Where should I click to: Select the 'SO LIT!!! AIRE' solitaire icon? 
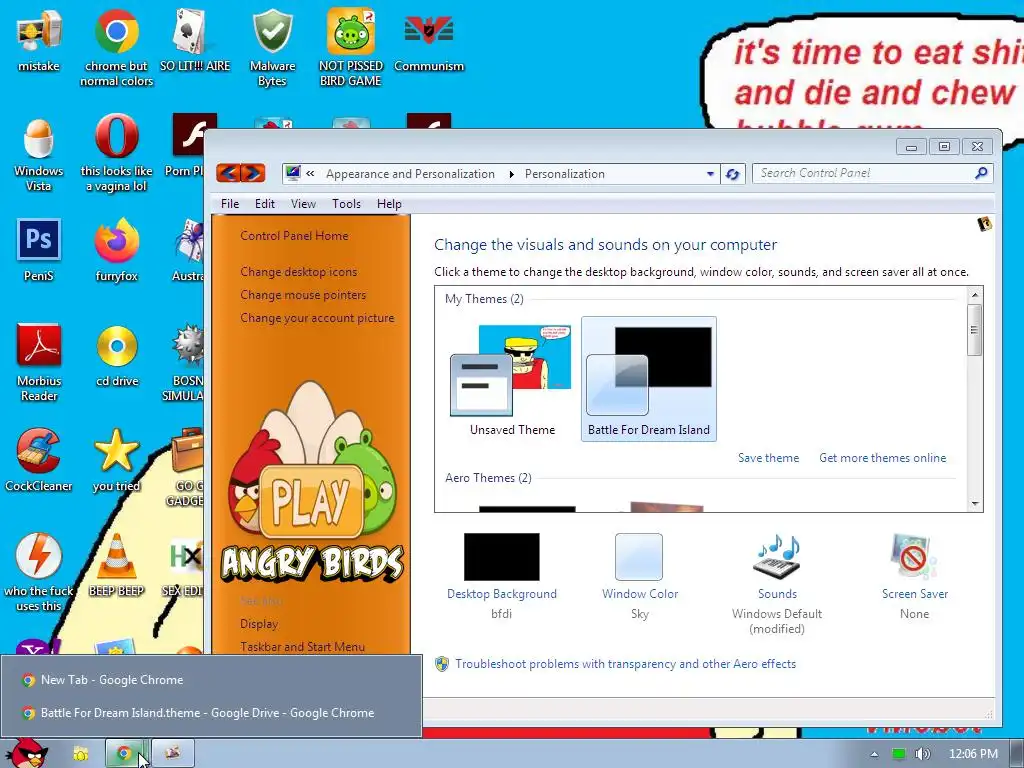click(195, 41)
